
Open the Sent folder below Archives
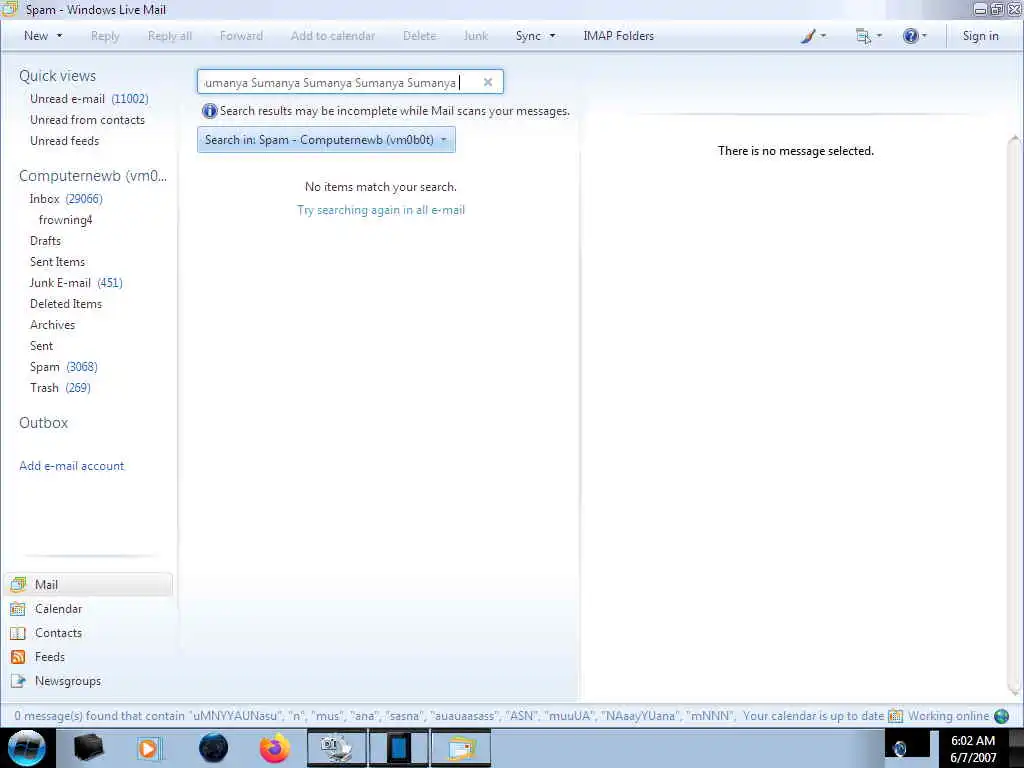(41, 345)
